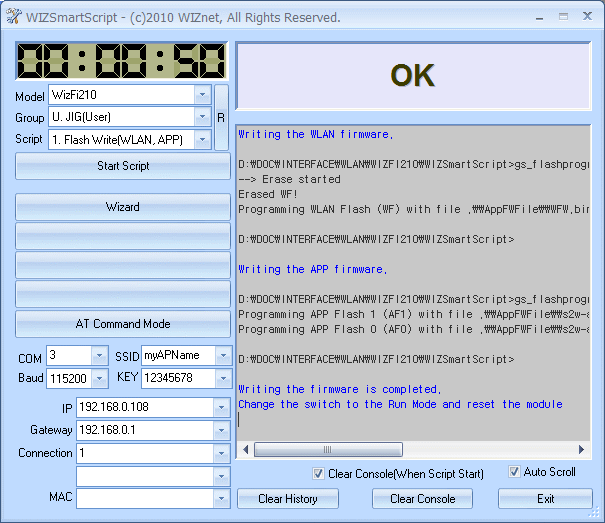Screen dimensions: 605x523
Task: Expand the Baud rate dropdown arrow
Action: 100,378
